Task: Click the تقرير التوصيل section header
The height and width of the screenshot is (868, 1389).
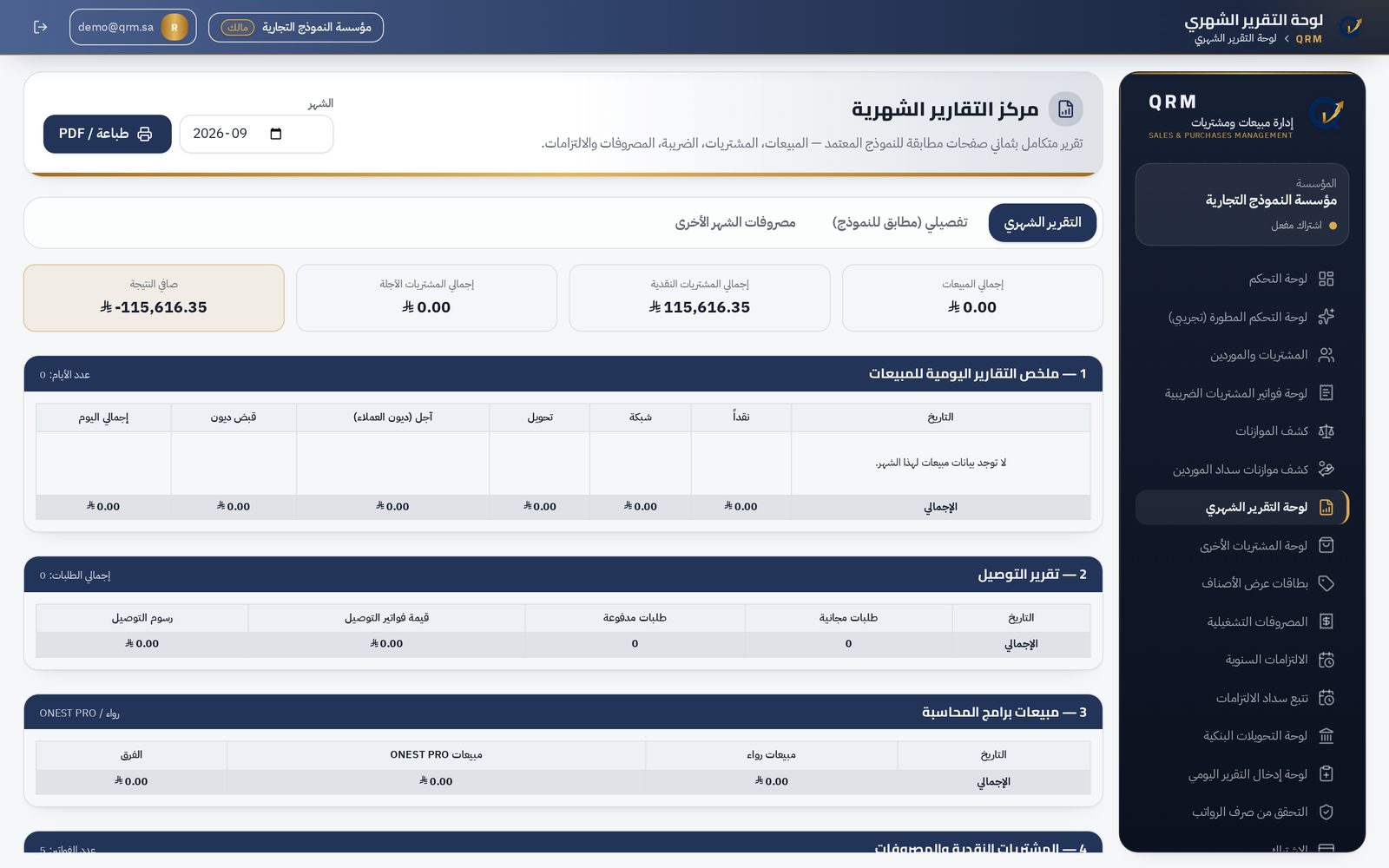Action: pos(563,575)
